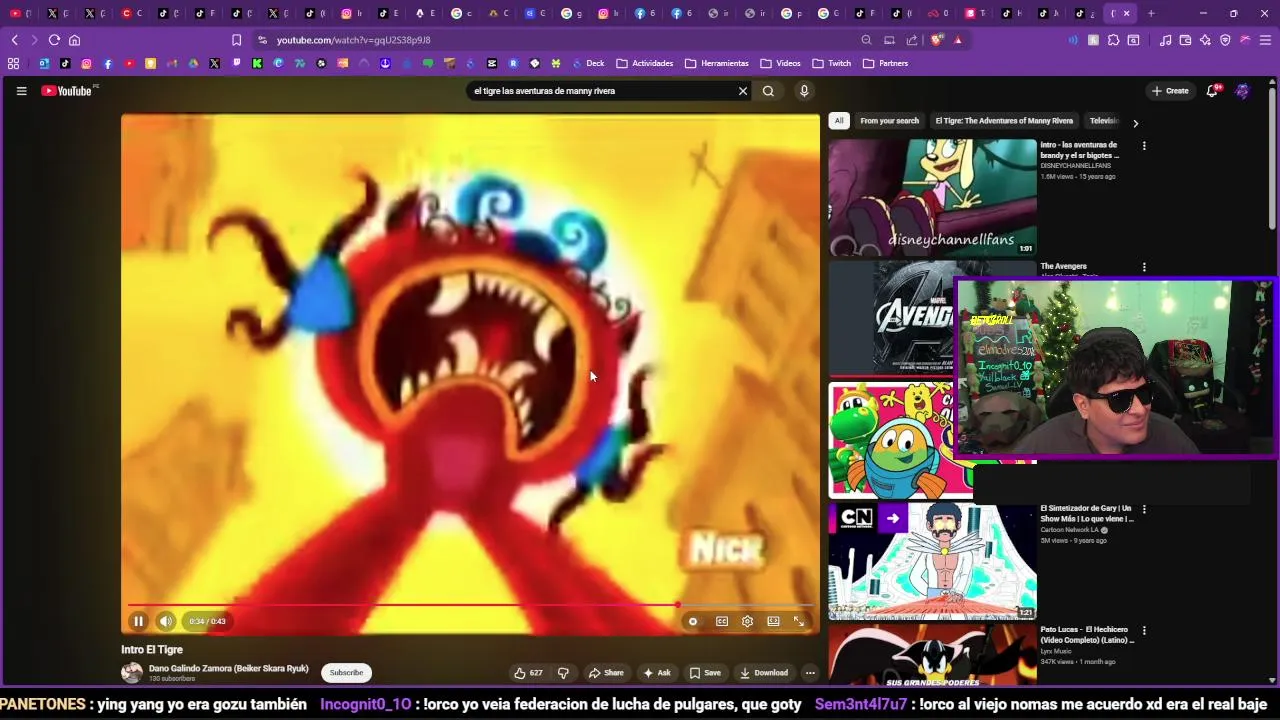Open 'El Sintetizador de Gary' video thumbnail

tap(932, 562)
